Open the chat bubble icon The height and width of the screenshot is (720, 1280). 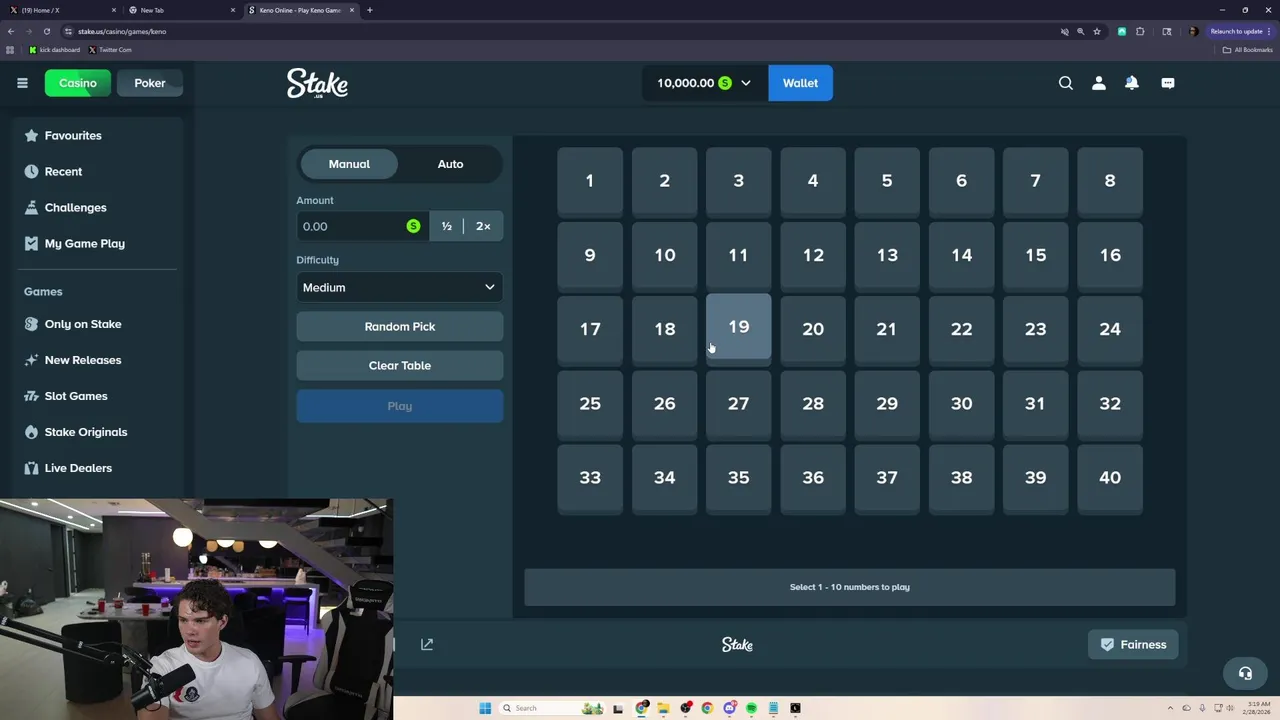[x=1168, y=83]
